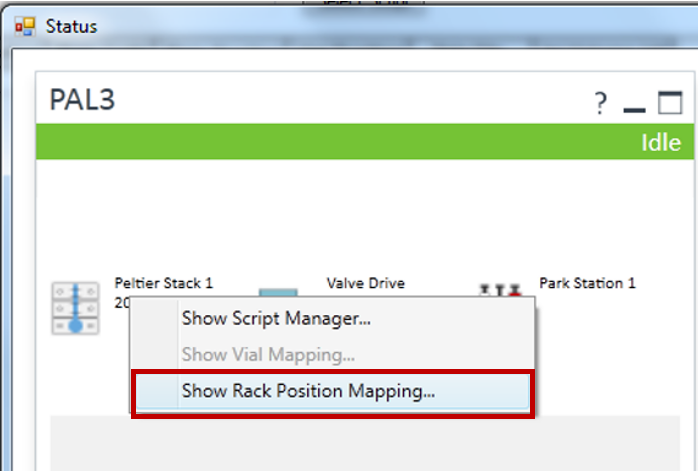Click the blank icon gutter beside Show Script Manager

click(155, 319)
